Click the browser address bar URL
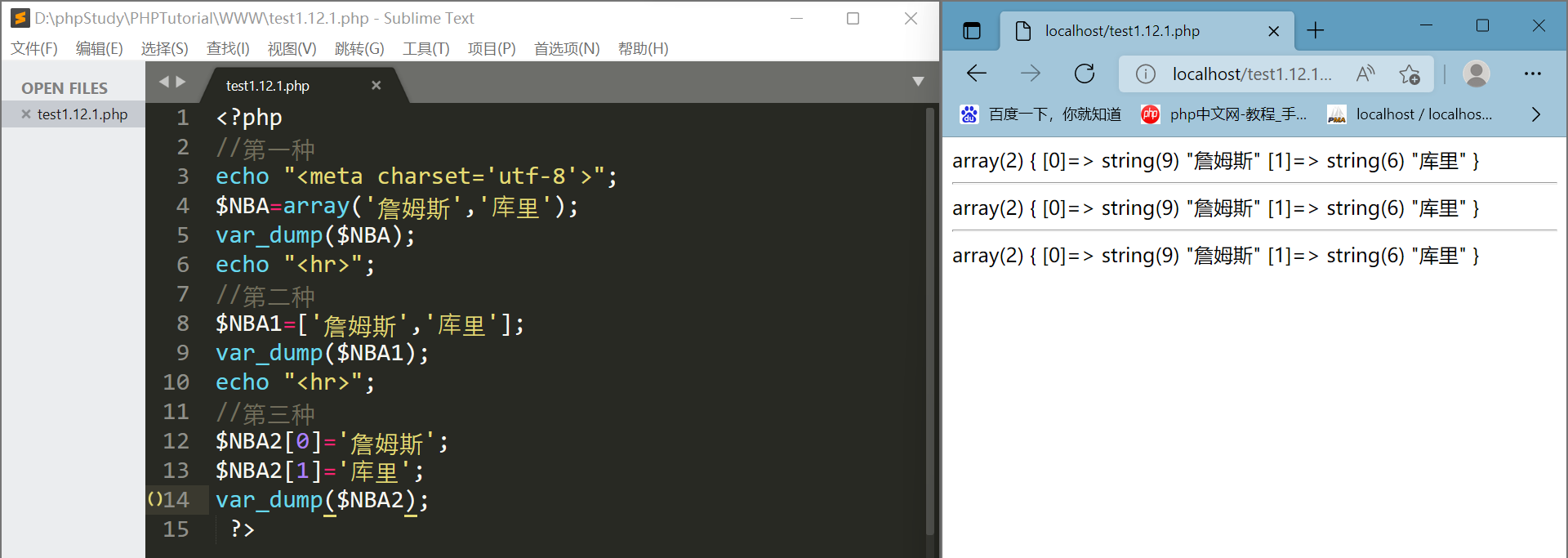The image size is (1568, 558). pyautogui.click(x=1251, y=74)
